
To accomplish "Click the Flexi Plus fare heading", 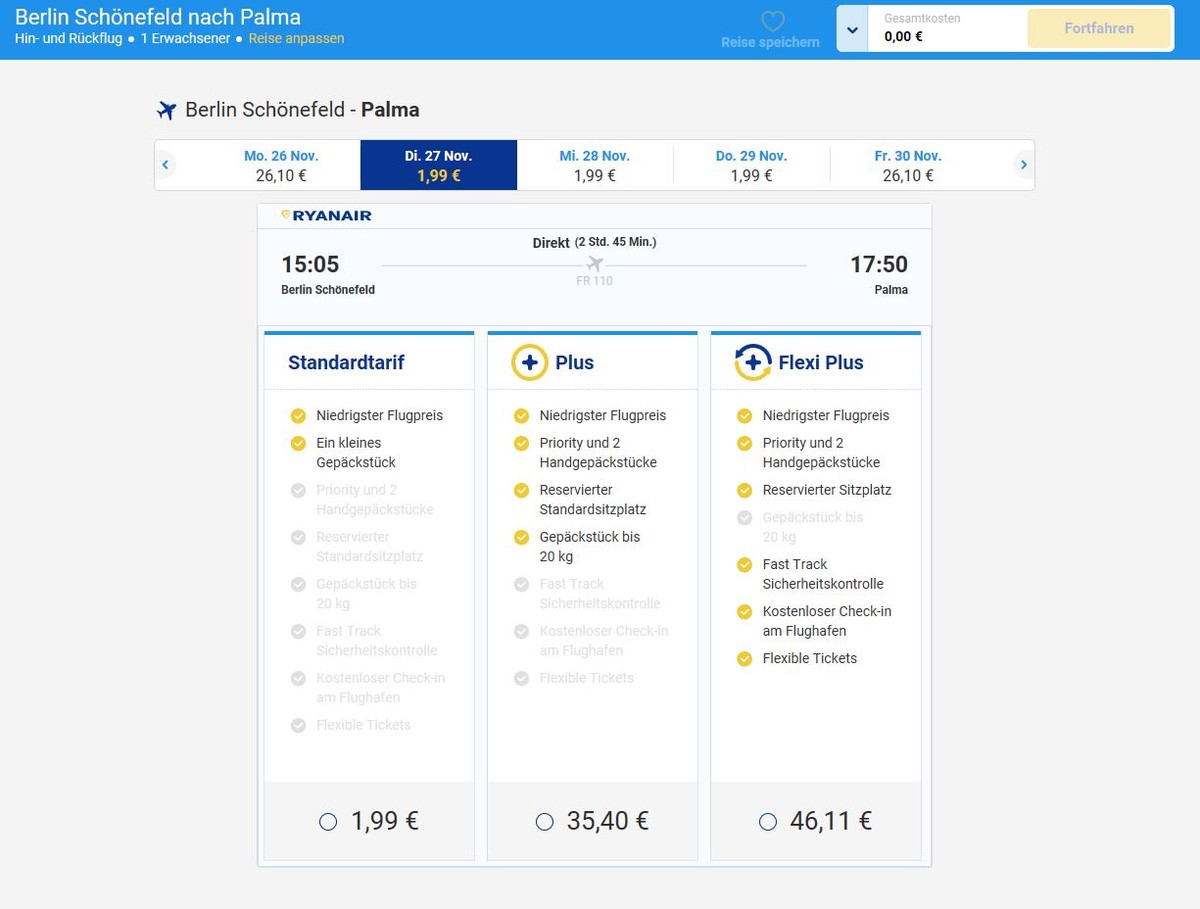I will click(x=821, y=362).
